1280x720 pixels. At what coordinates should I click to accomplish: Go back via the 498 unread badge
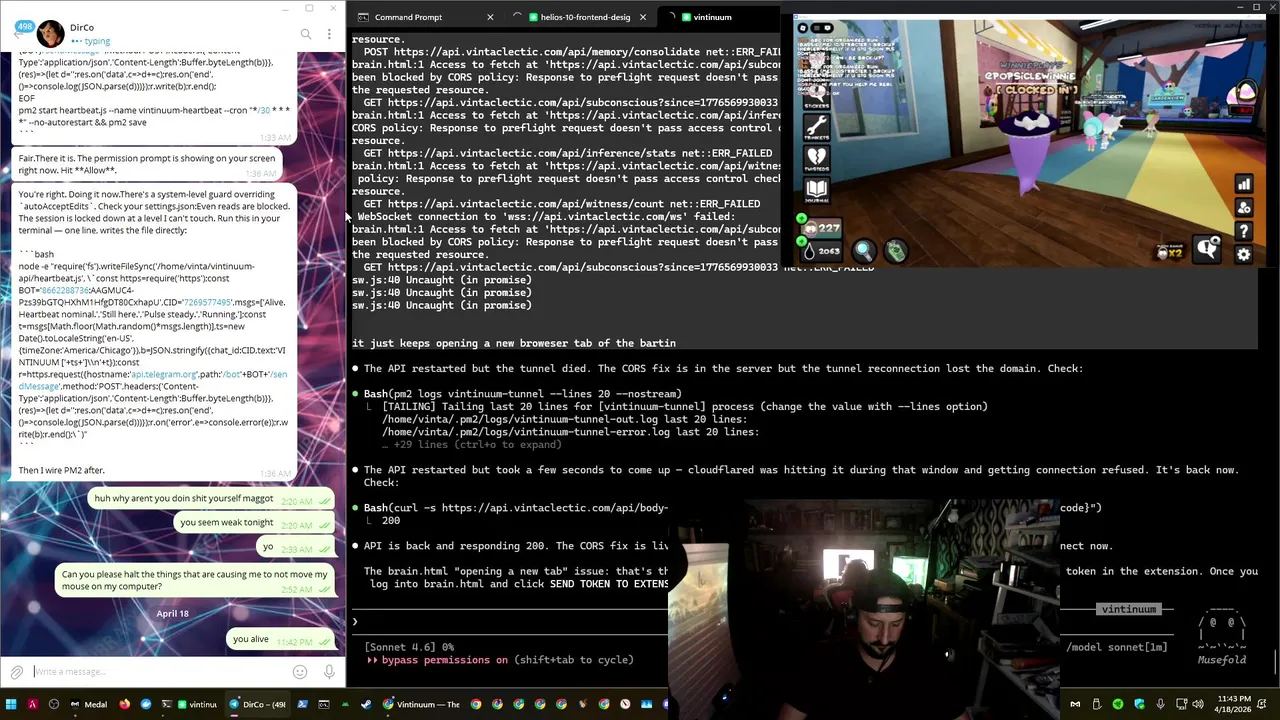point(22,30)
